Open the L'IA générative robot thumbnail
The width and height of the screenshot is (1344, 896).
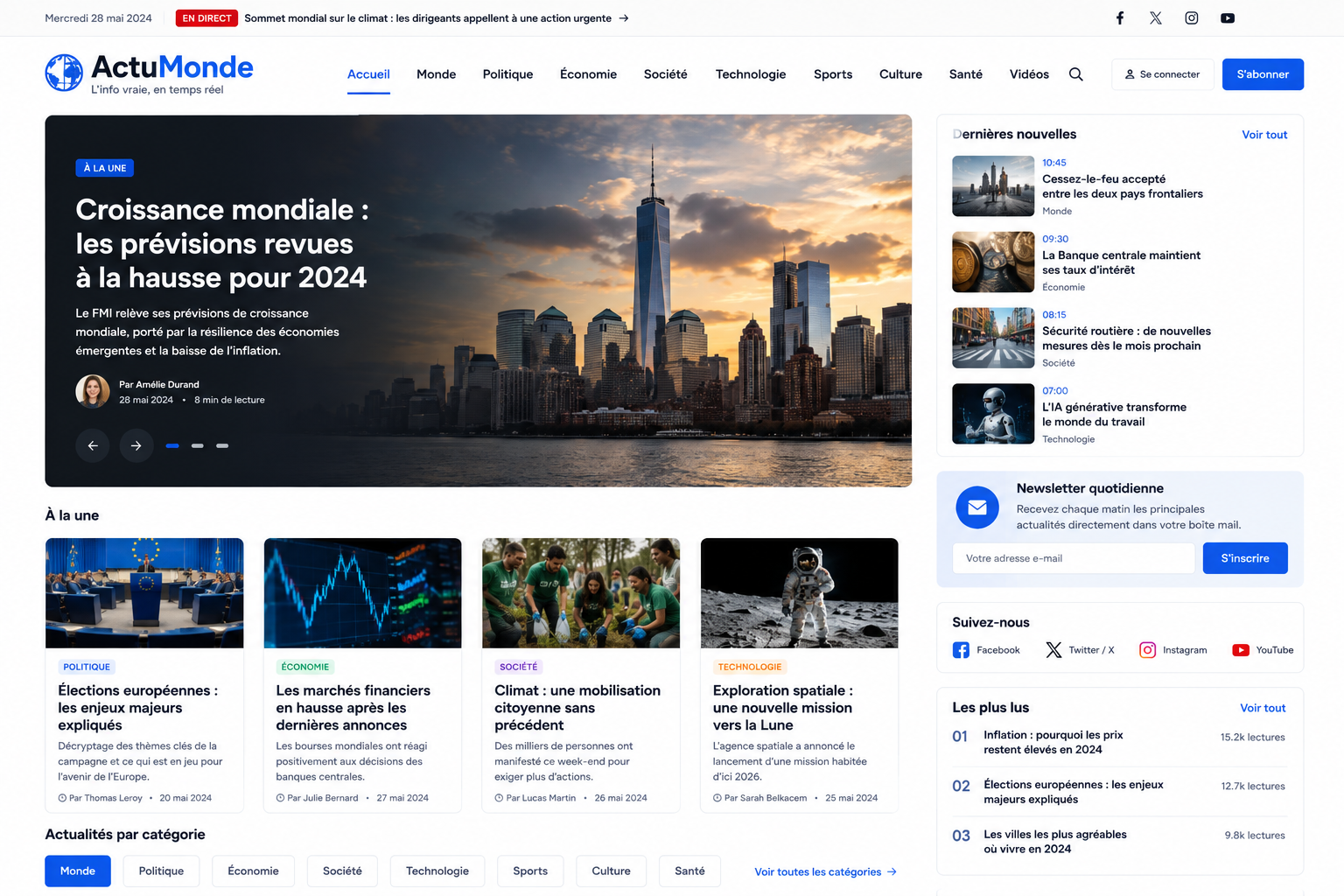coord(993,414)
